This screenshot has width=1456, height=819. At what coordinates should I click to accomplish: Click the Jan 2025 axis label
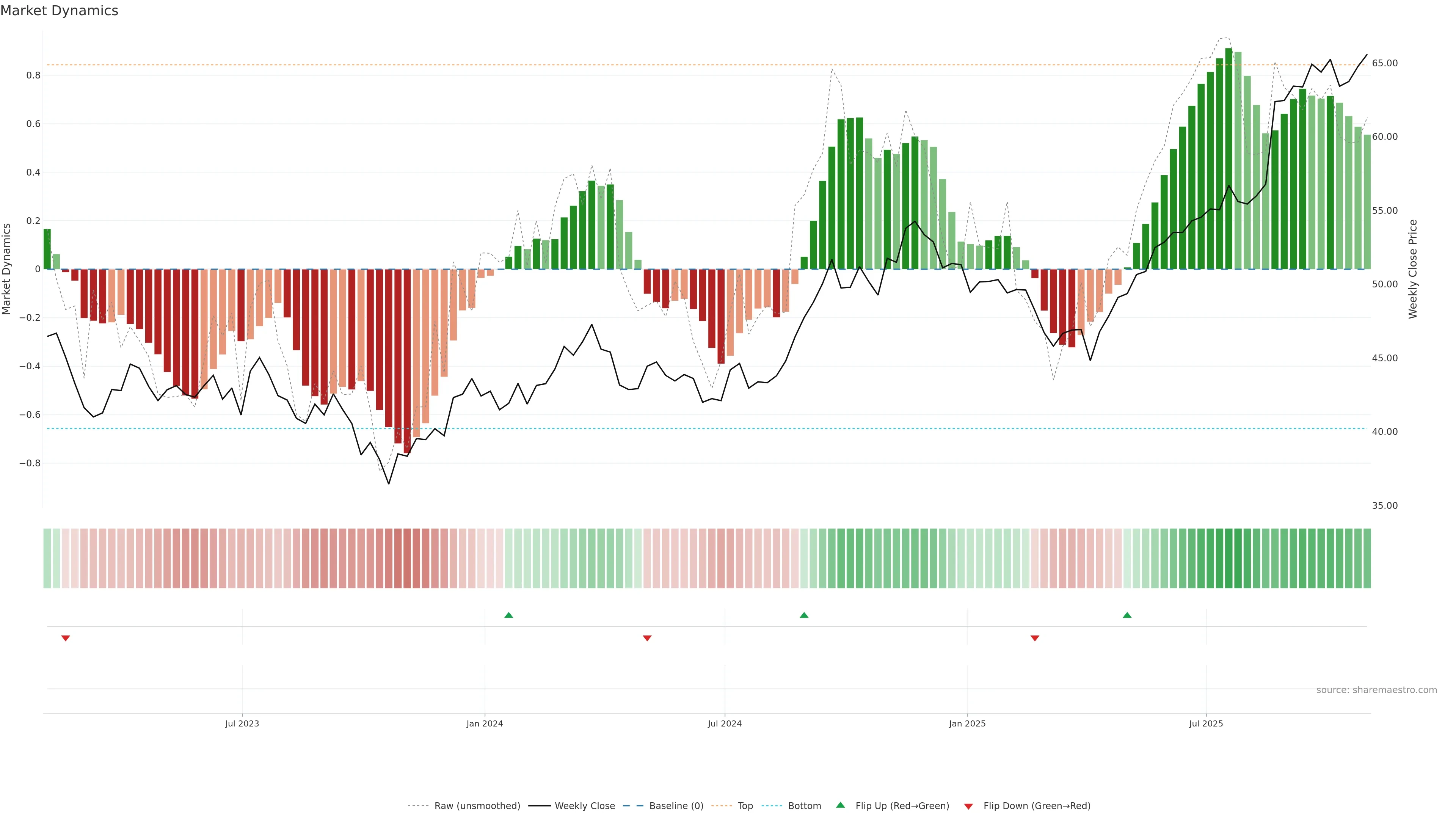point(967,723)
